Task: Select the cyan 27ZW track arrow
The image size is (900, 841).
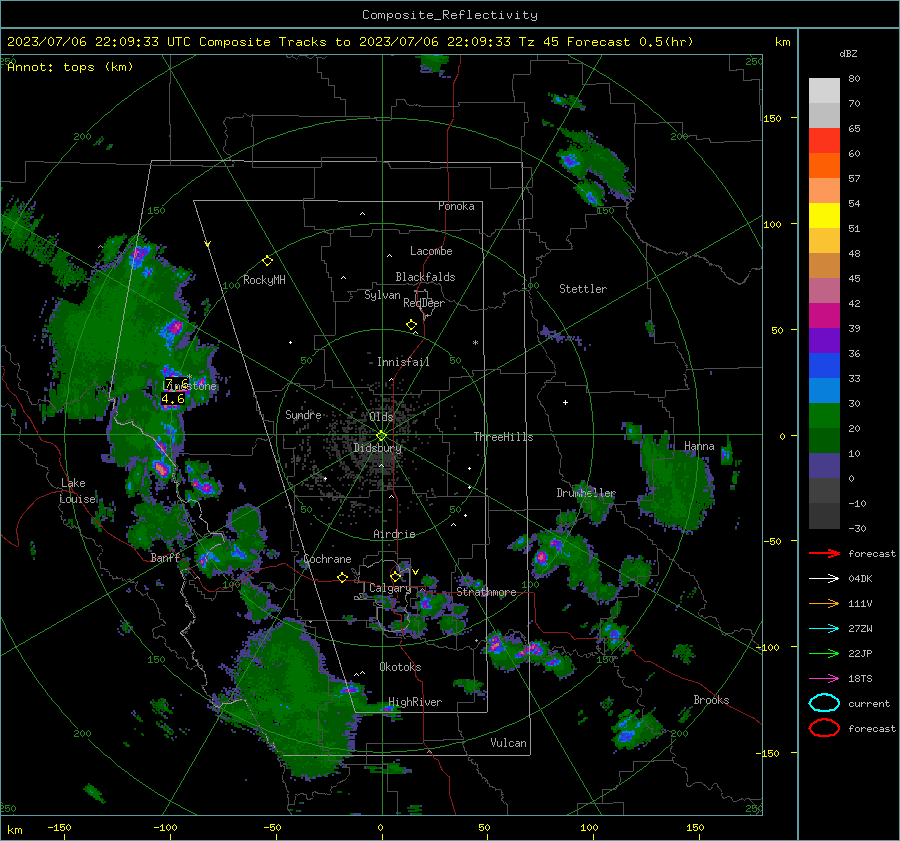Action: (824, 628)
